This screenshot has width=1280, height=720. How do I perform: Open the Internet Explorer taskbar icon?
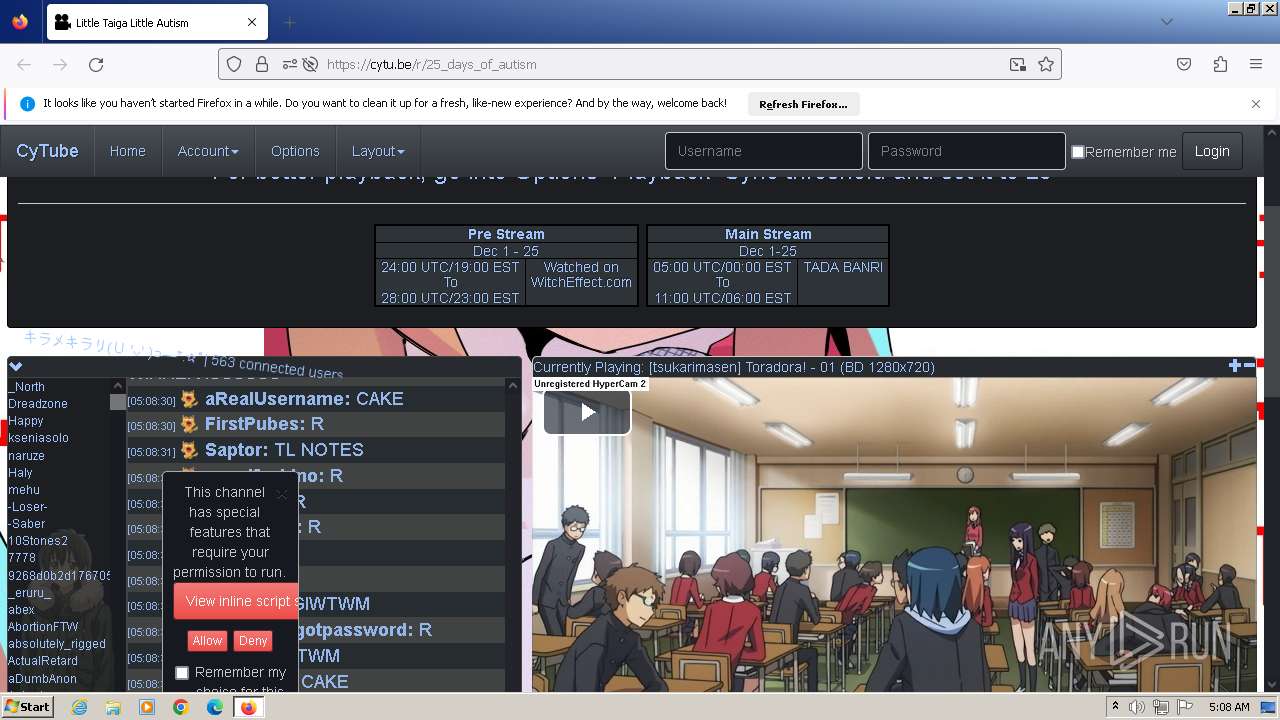(79, 707)
